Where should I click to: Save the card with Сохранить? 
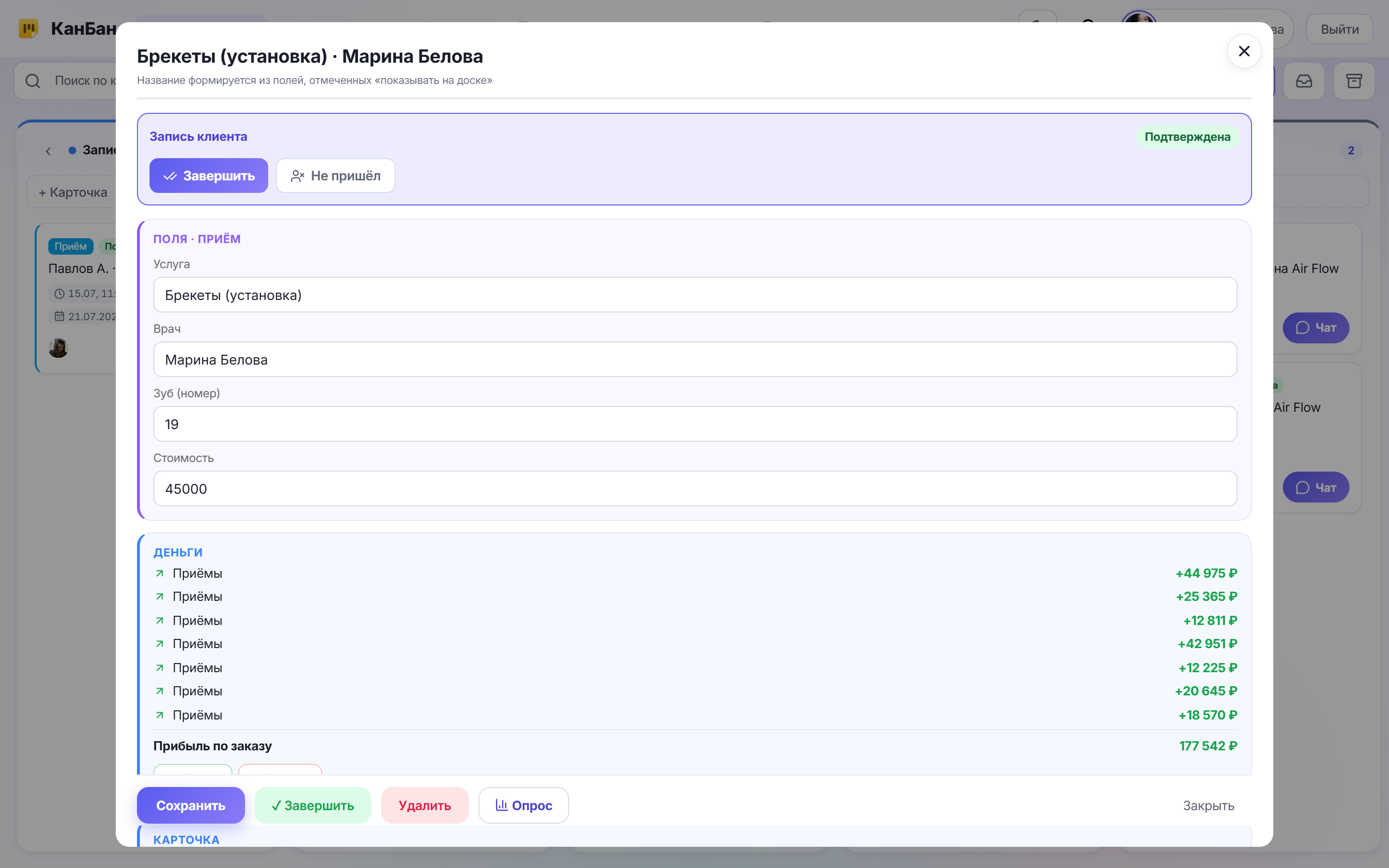click(x=191, y=805)
